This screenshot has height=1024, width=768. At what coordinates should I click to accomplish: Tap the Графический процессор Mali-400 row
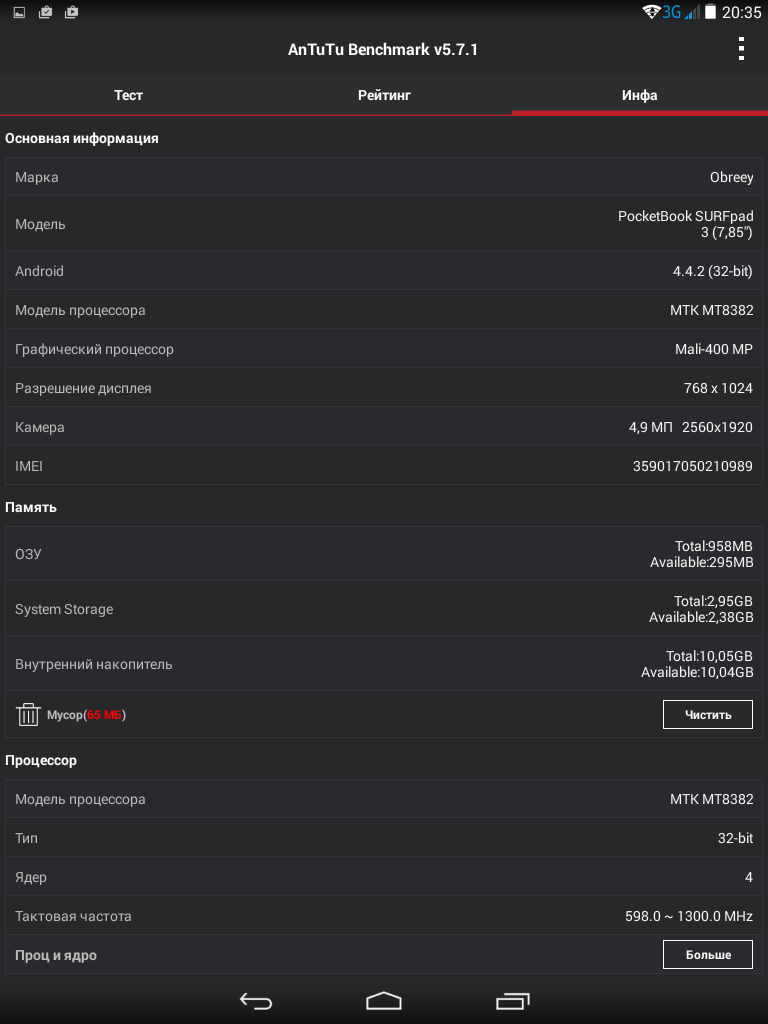coord(384,349)
